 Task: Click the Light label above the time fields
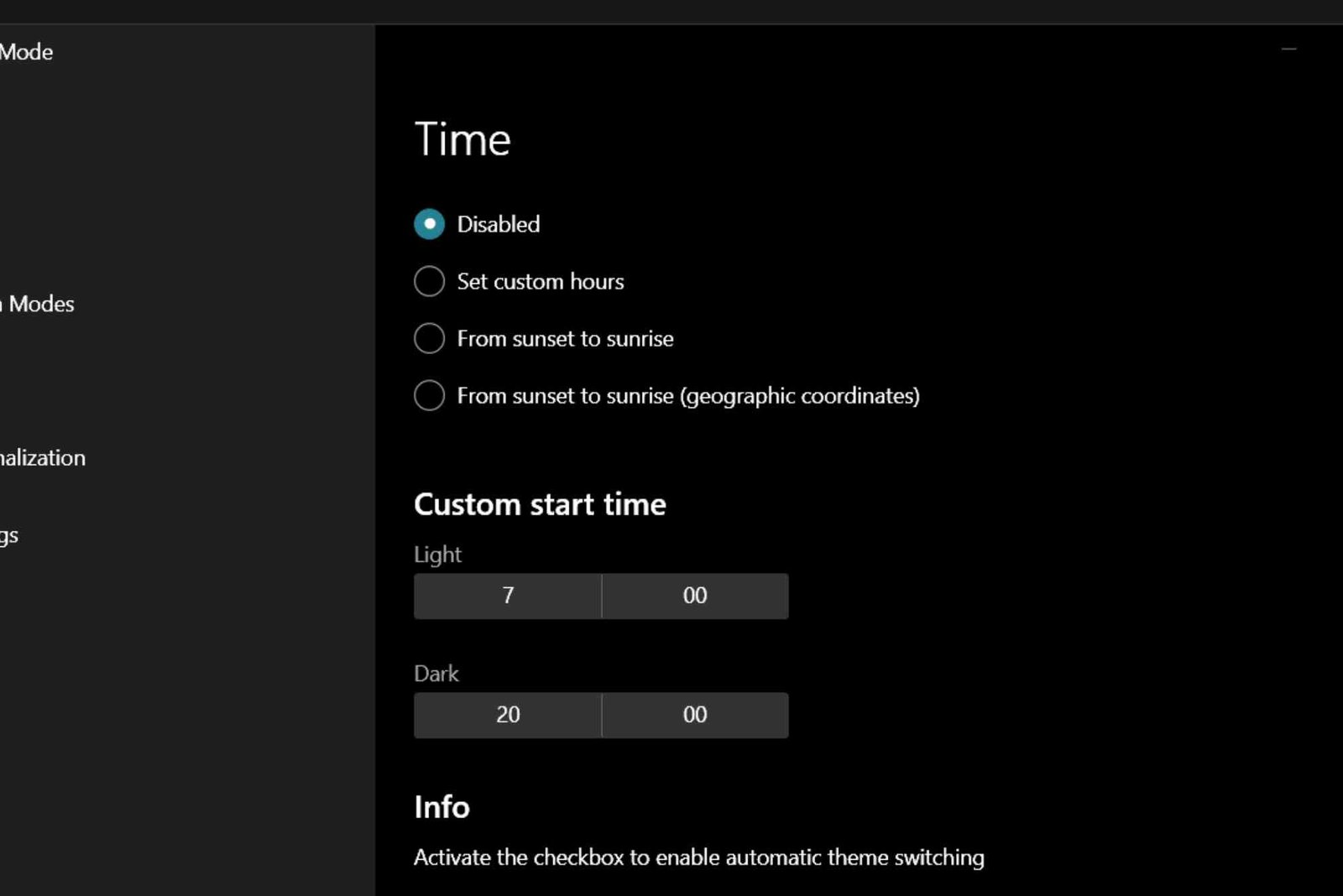point(436,555)
